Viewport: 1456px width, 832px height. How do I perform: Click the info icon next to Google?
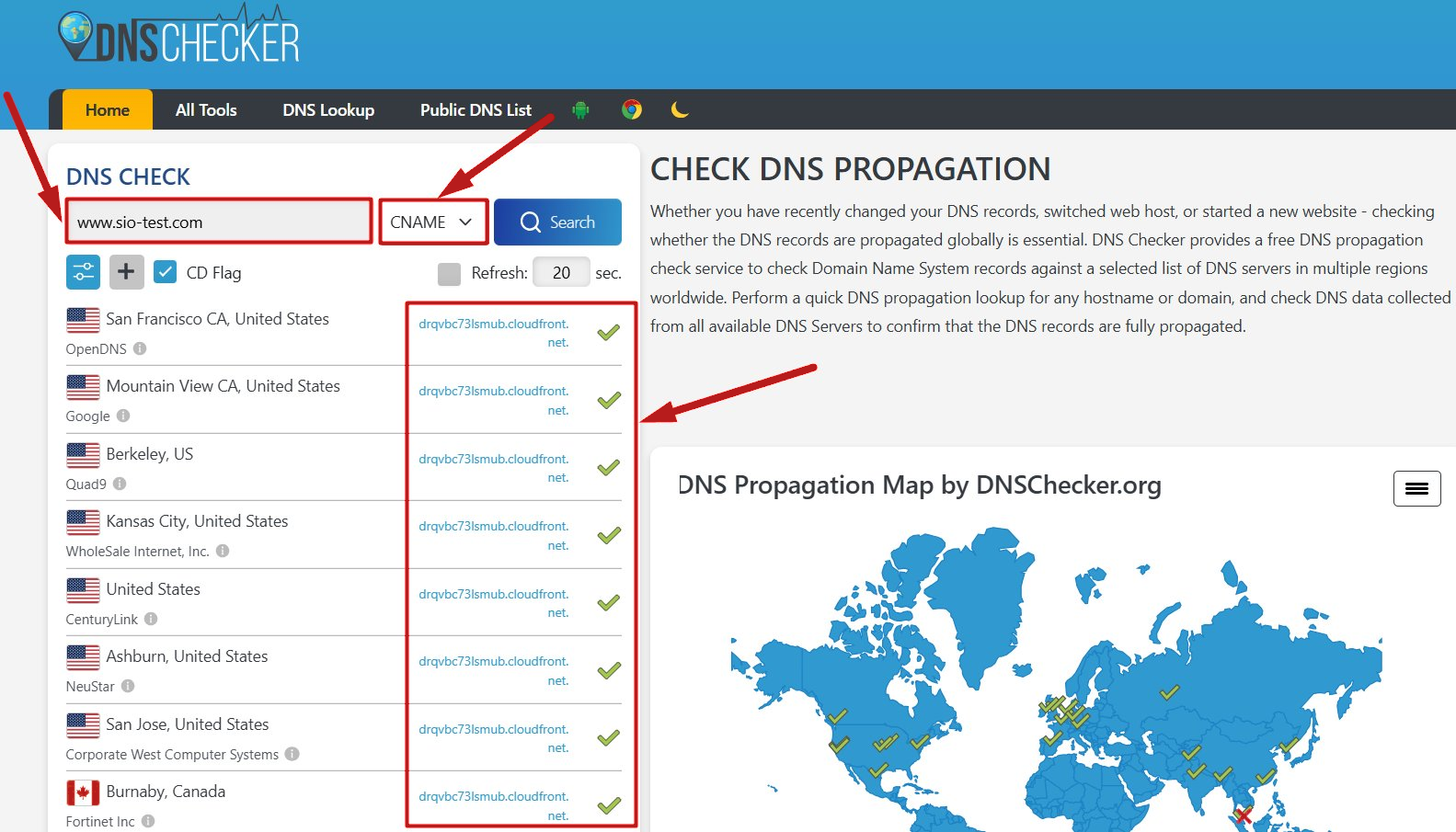click(x=123, y=416)
